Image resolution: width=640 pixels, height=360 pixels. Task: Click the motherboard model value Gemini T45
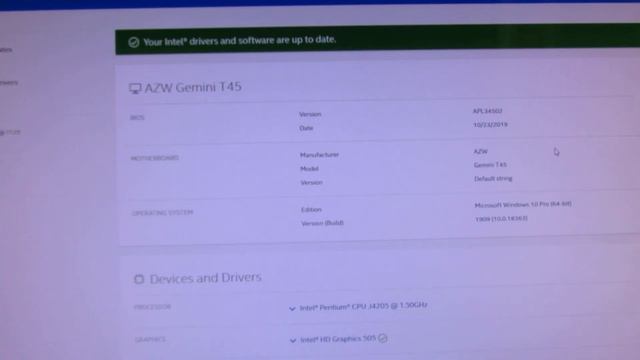coord(490,165)
